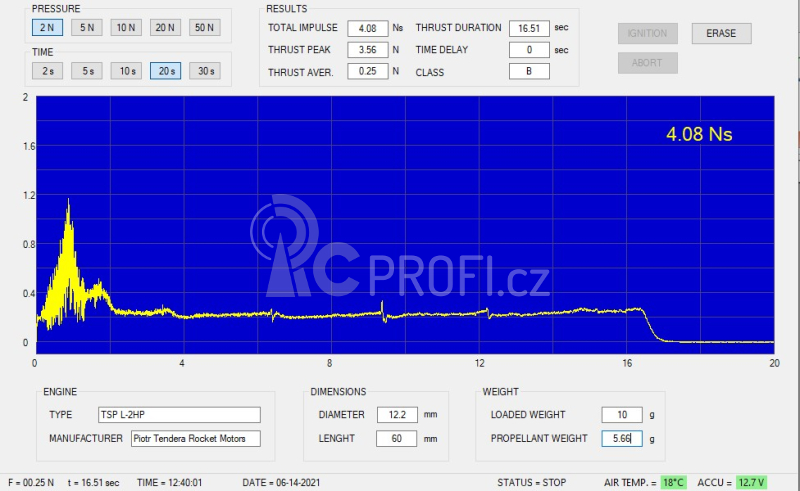The height and width of the screenshot is (491, 800).
Task: Click the t = 16.51 sec status text
Action: tap(93, 482)
